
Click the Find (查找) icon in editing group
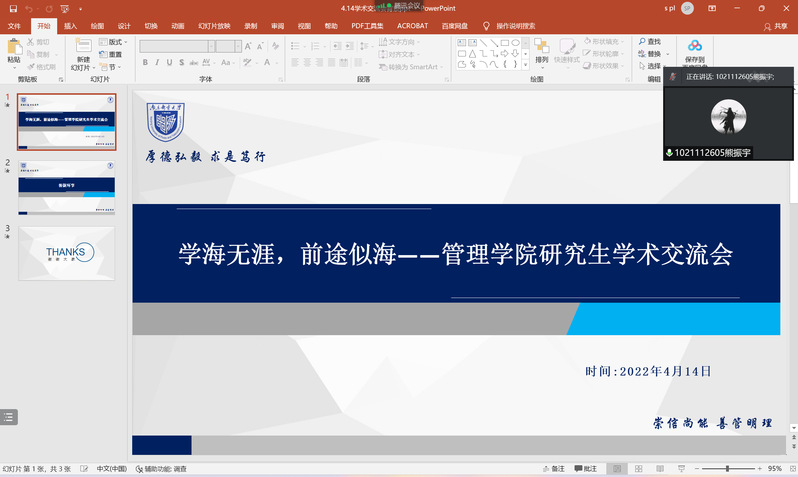[649, 42]
